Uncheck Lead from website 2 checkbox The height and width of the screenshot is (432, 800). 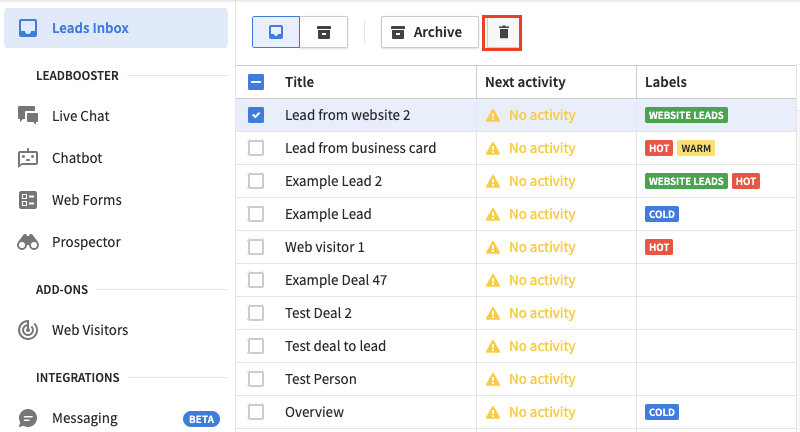[x=256, y=115]
